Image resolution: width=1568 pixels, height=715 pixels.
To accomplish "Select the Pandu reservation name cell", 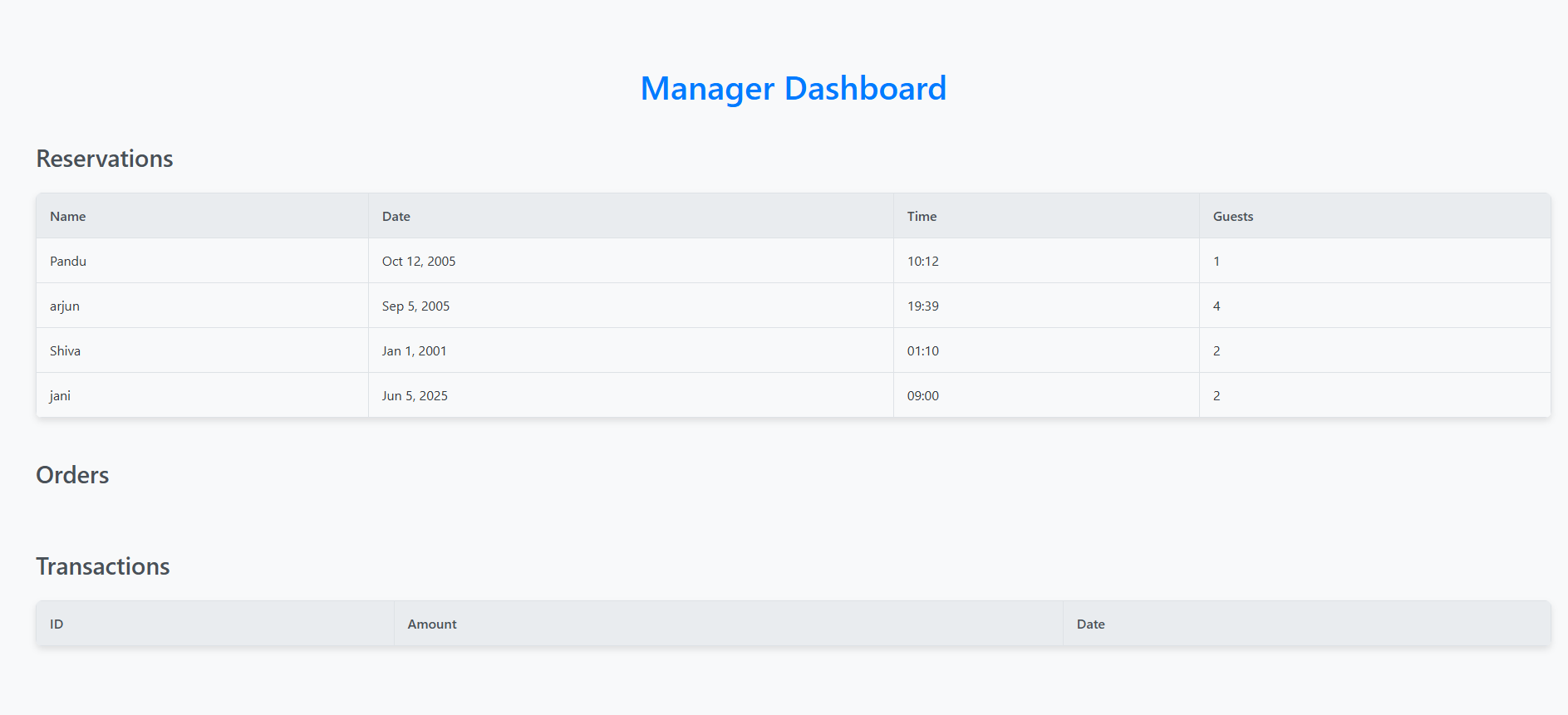I will [x=68, y=262].
